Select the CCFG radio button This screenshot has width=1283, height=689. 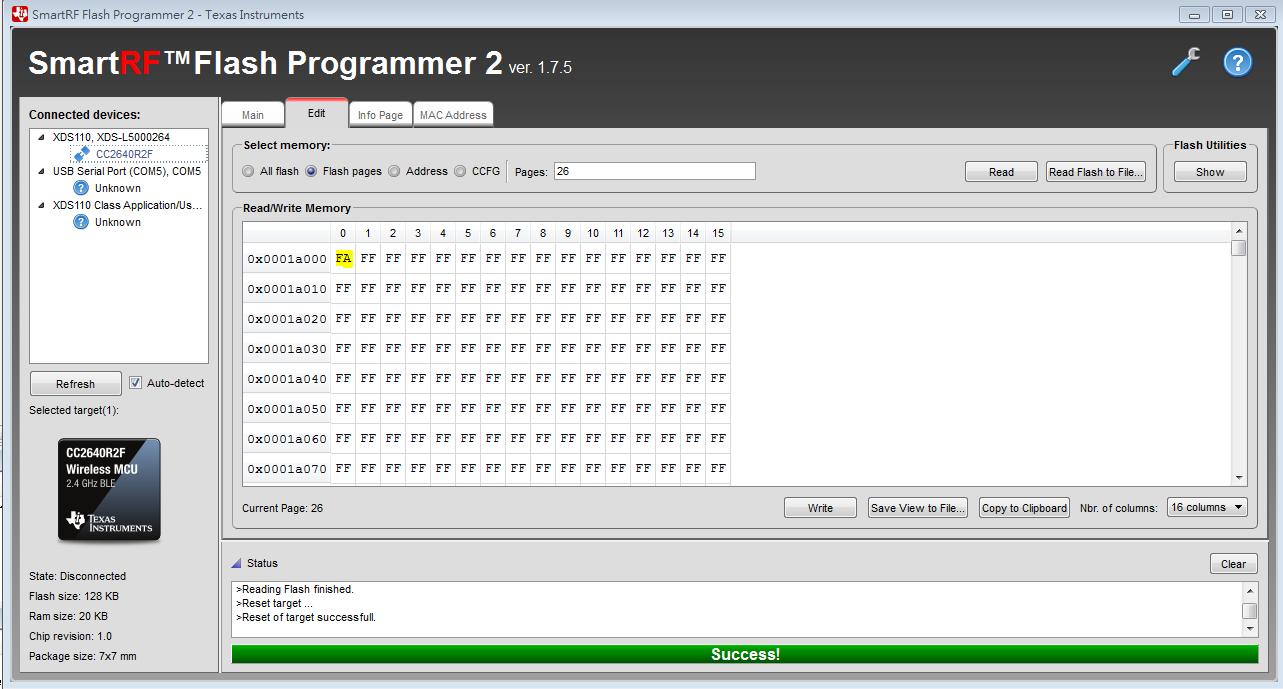[x=460, y=171]
